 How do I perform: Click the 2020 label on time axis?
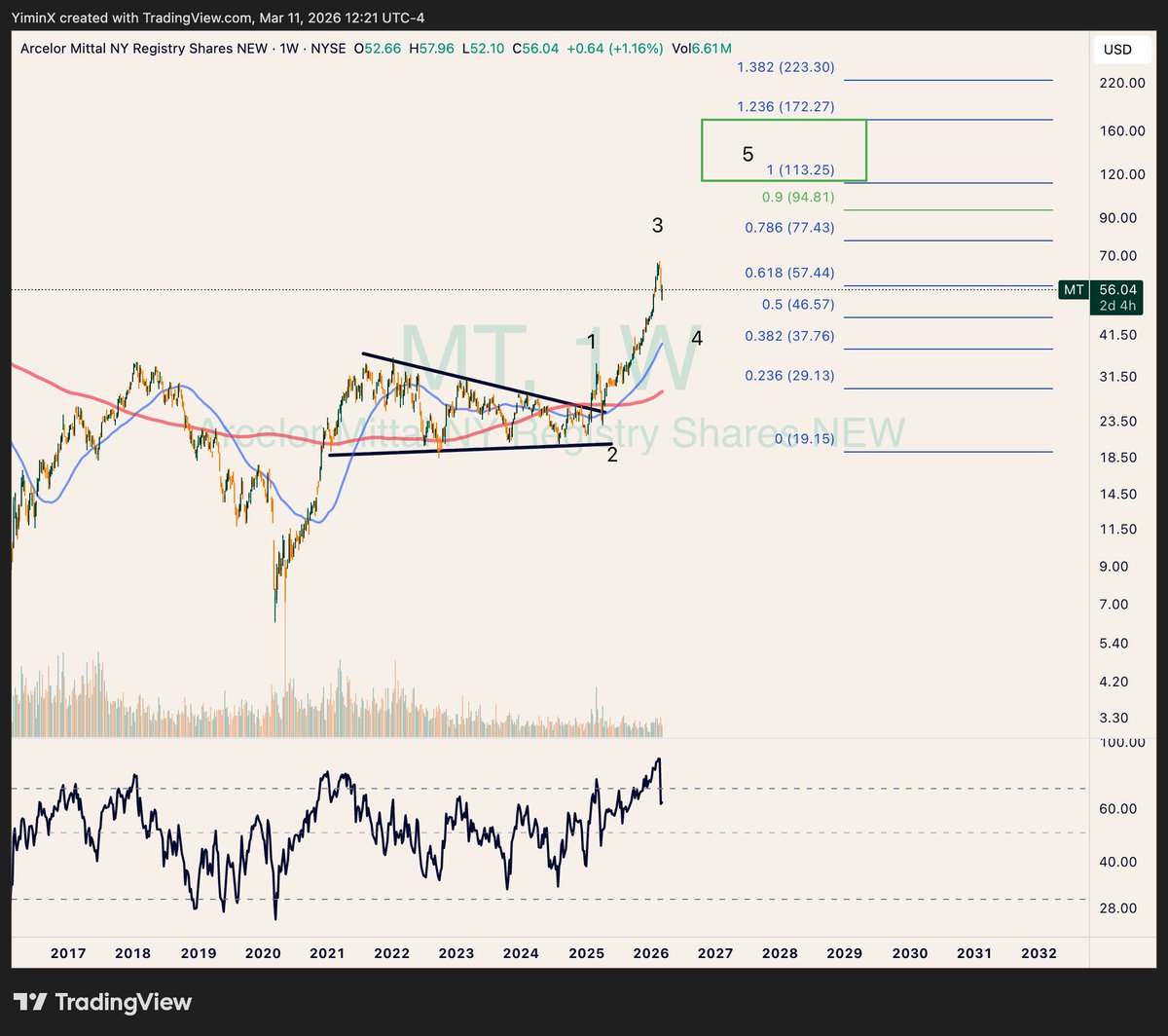[263, 953]
